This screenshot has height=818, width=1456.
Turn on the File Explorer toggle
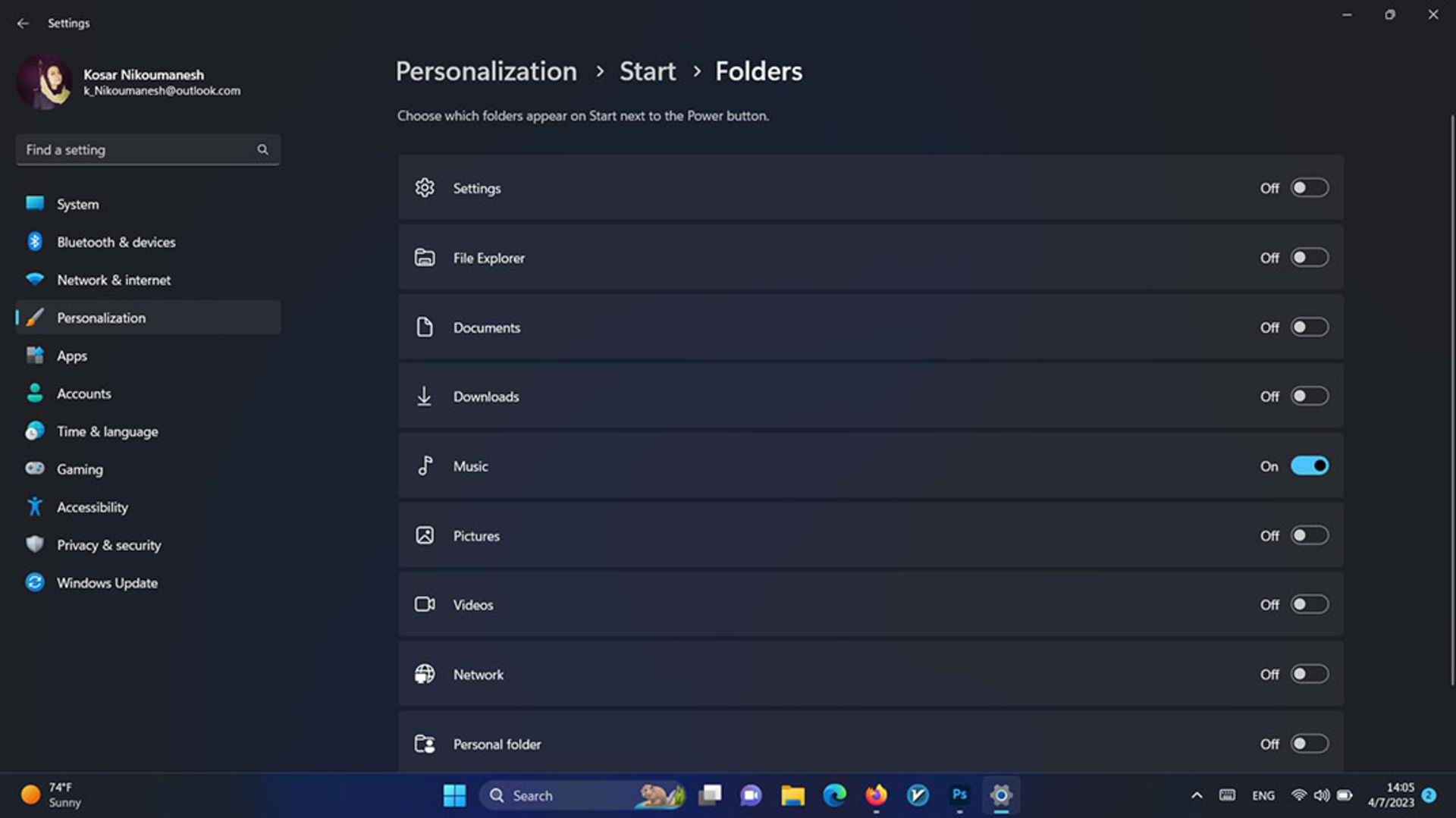1309,258
